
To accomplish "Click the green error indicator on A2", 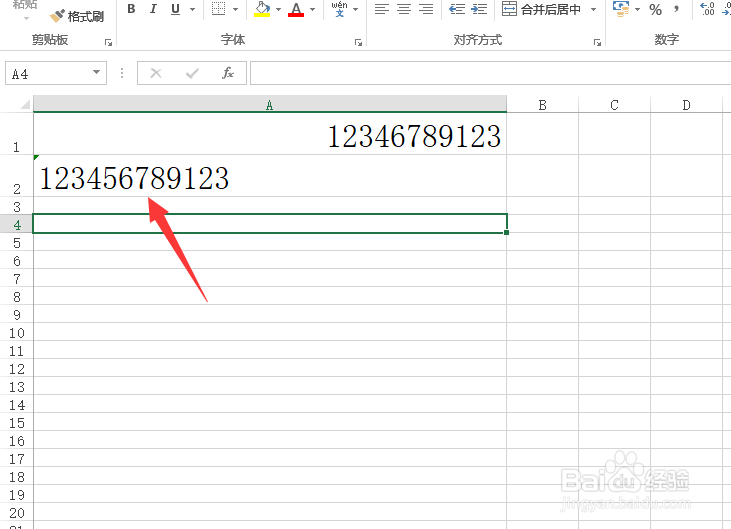I will click(36, 158).
